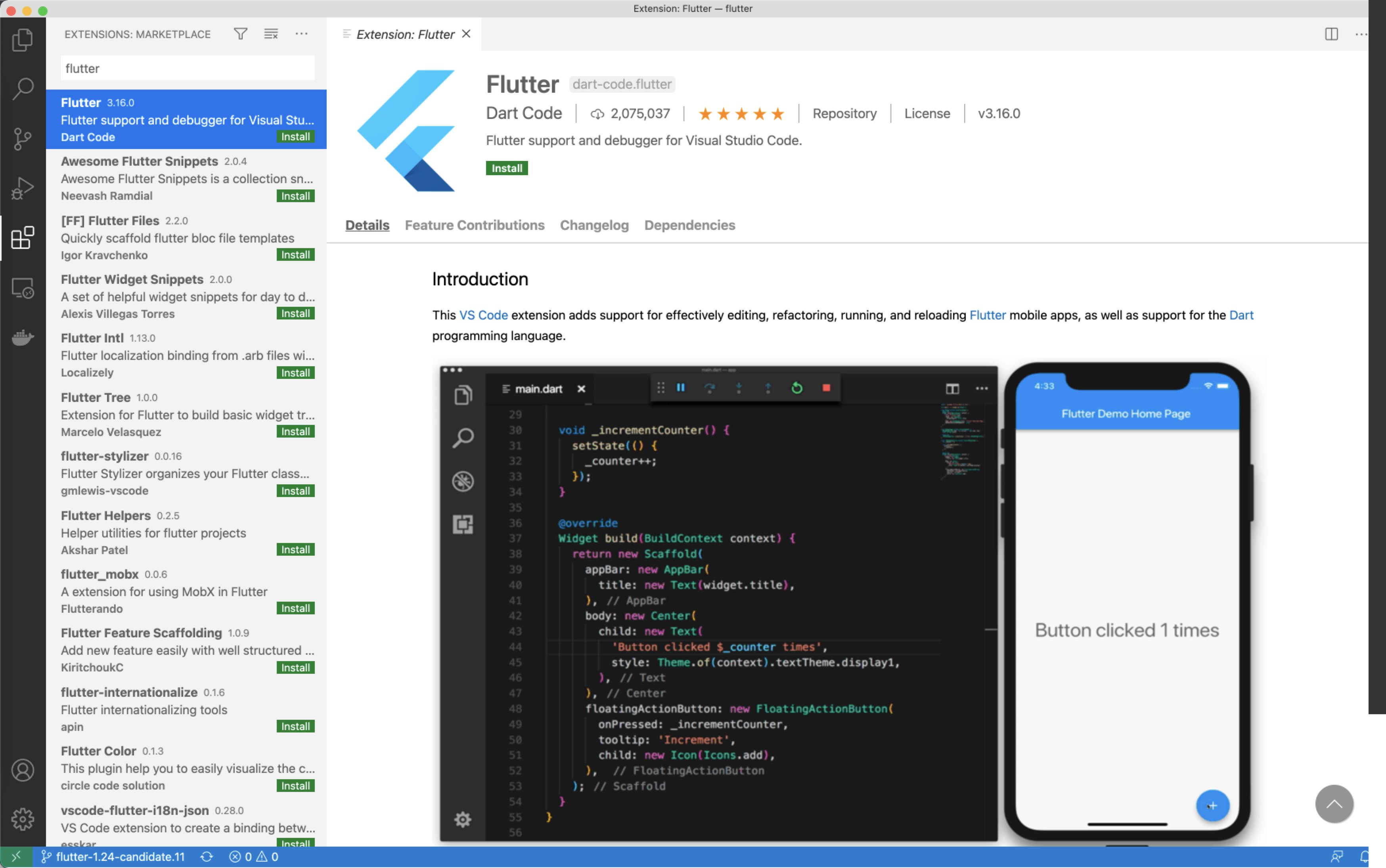Open the Docker view in activity bar
1386x868 pixels.
click(x=22, y=337)
